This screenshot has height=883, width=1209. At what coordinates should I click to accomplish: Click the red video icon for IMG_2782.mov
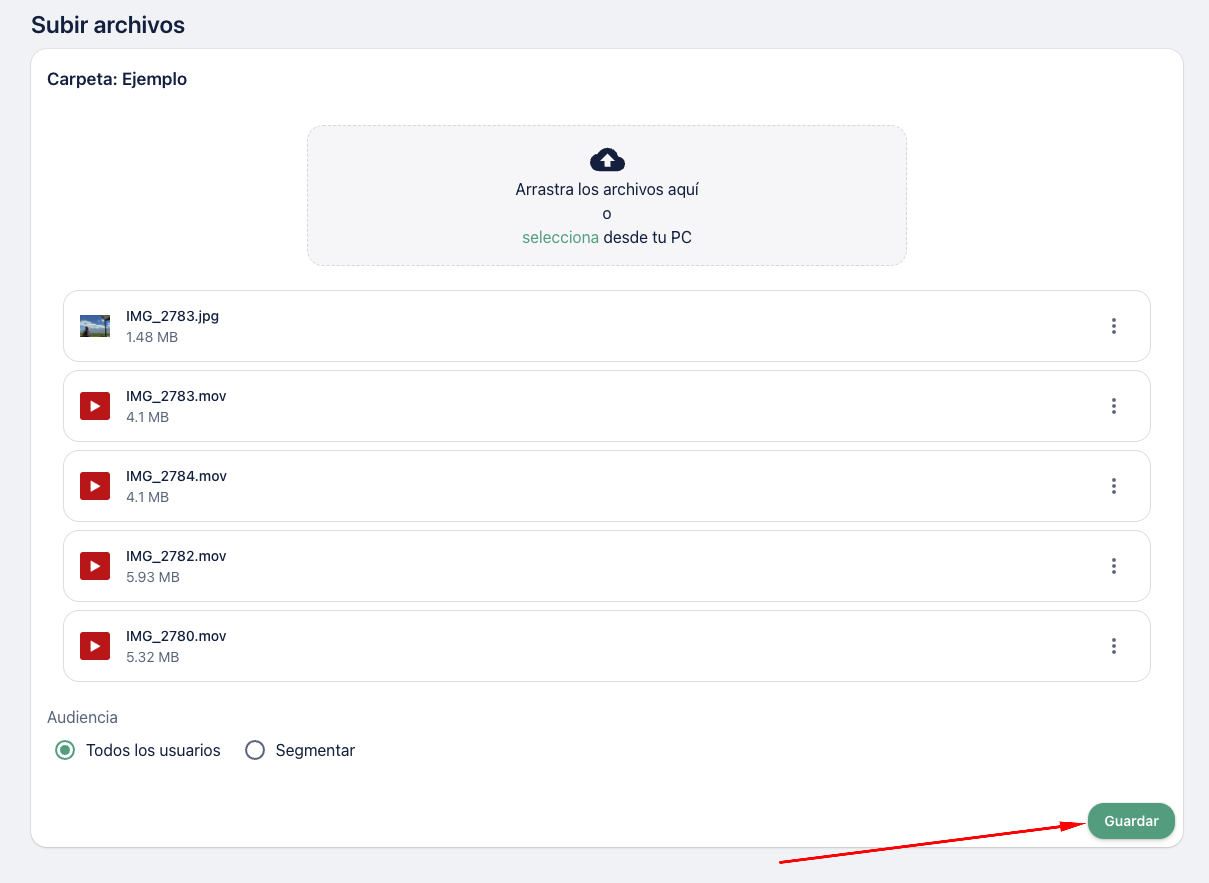point(95,566)
